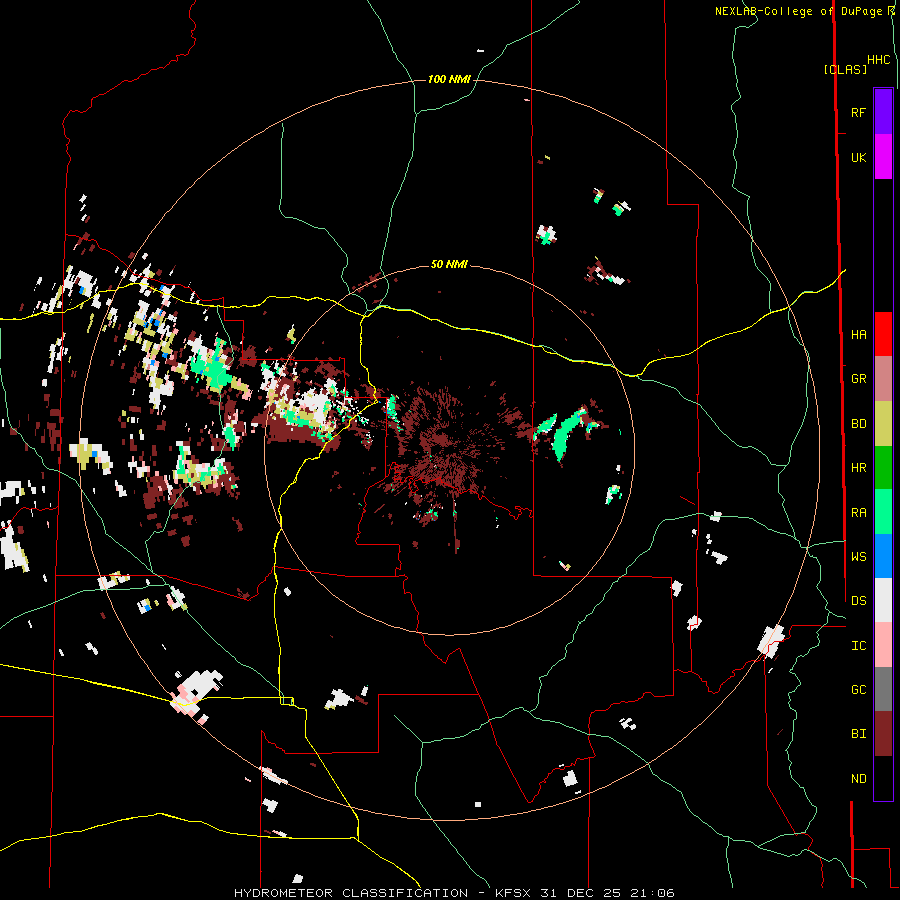900x900 pixels.
Task: Click the HR legend label
Action: point(858,468)
